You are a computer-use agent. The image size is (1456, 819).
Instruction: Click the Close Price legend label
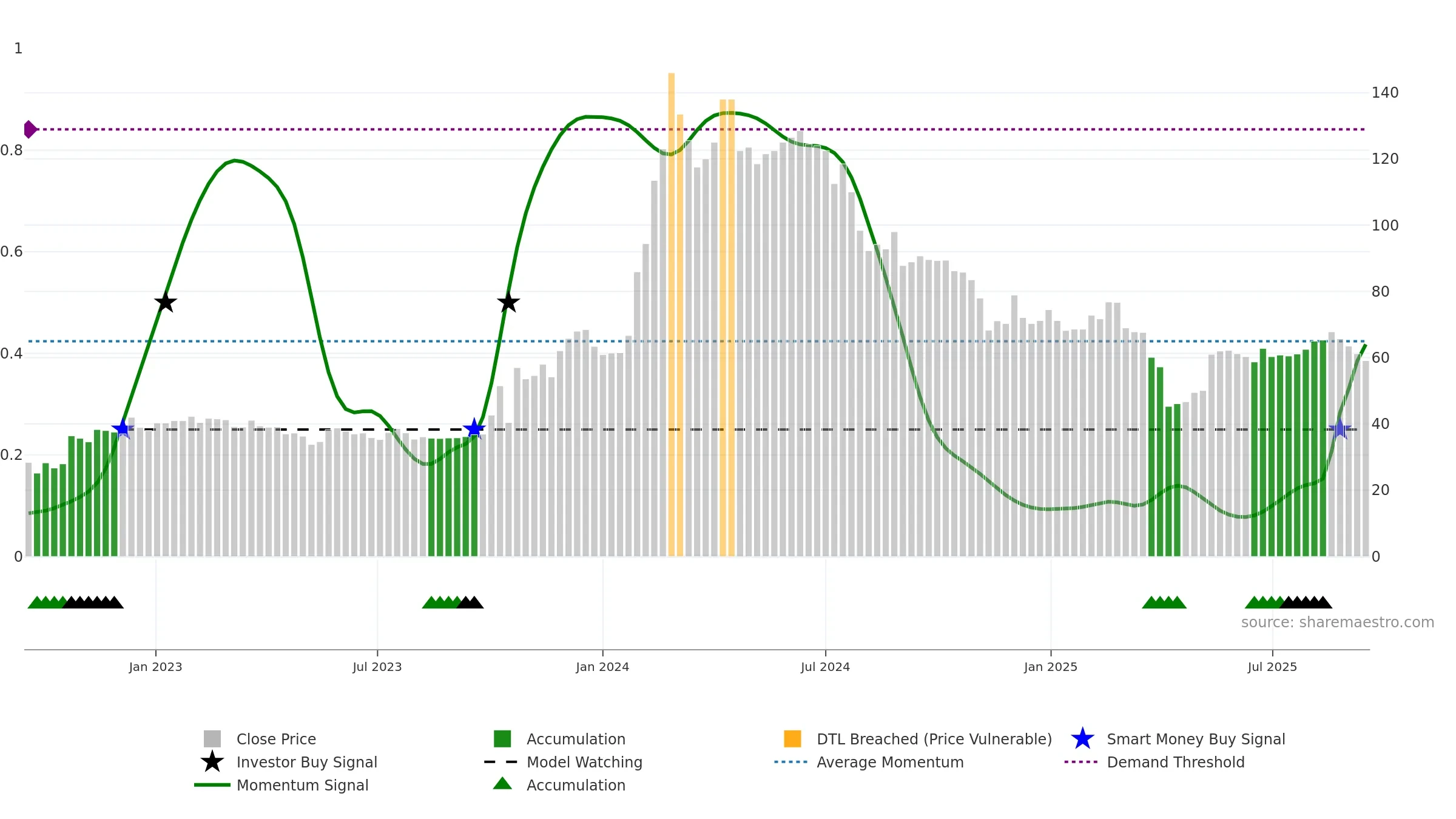(276, 739)
